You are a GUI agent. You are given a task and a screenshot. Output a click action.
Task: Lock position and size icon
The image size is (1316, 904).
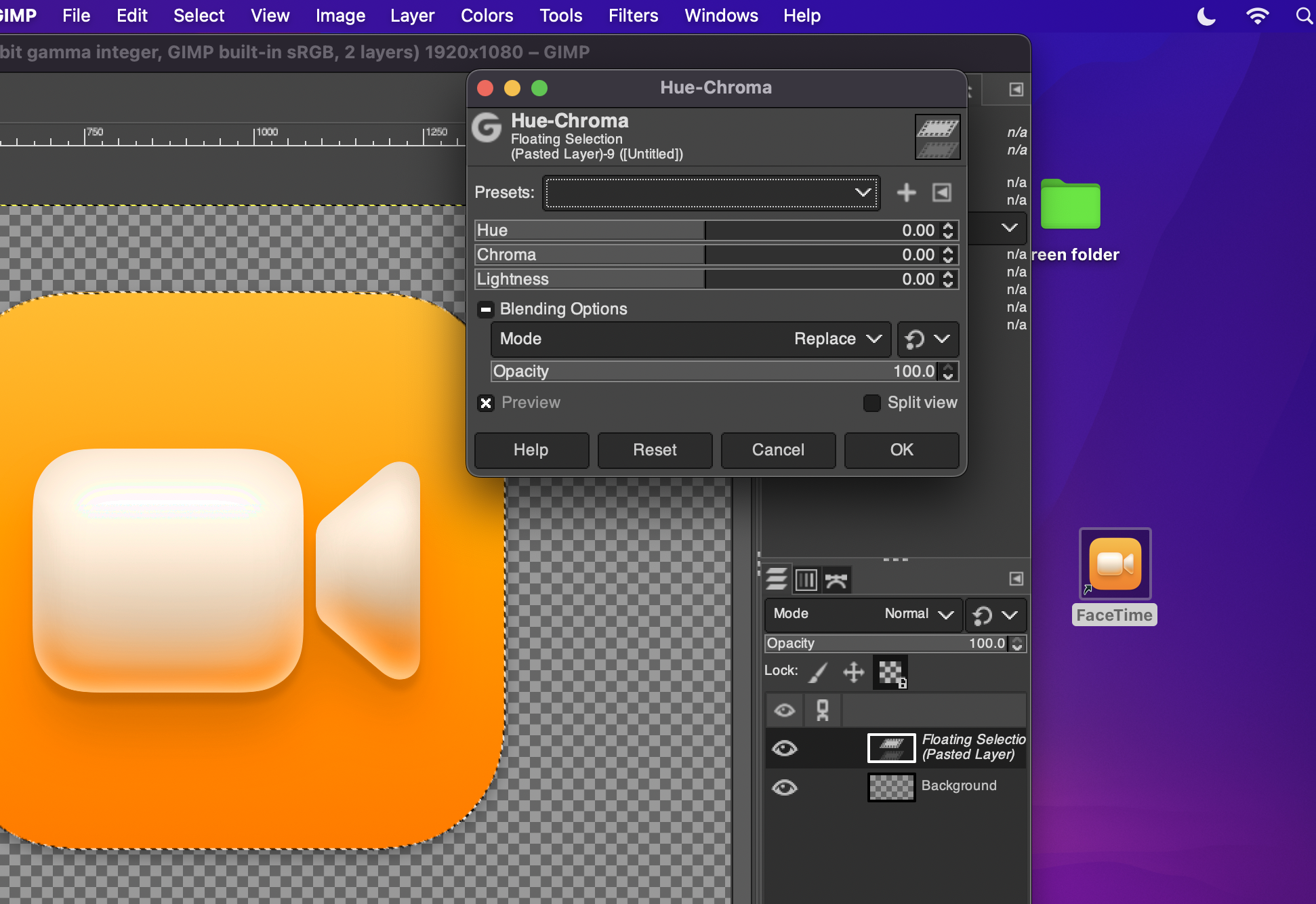[x=853, y=672]
